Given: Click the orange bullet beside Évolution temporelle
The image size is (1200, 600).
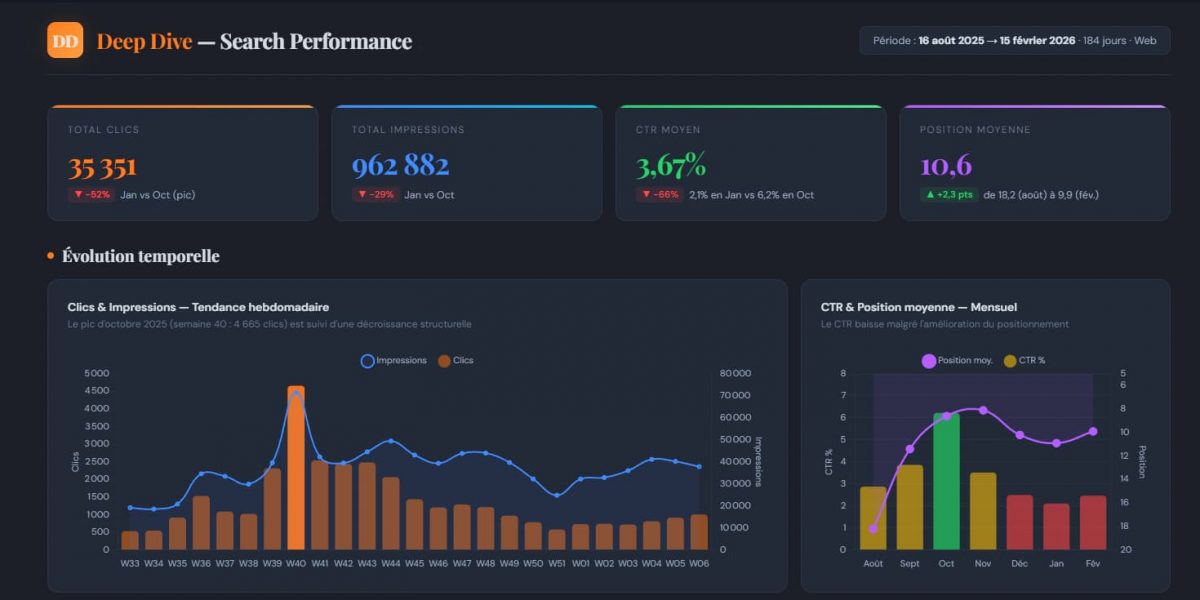Looking at the screenshot, I should click(49, 256).
